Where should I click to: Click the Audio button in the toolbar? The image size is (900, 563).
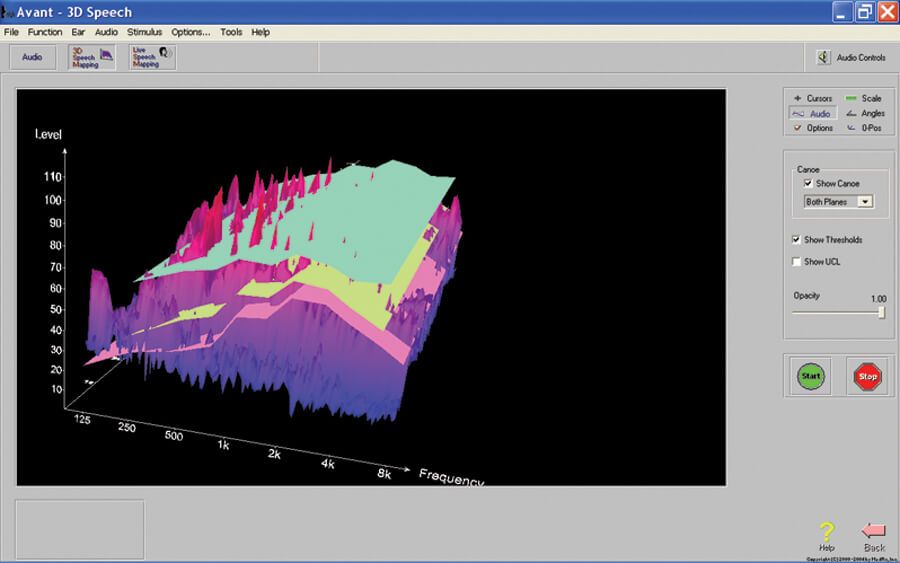point(32,58)
